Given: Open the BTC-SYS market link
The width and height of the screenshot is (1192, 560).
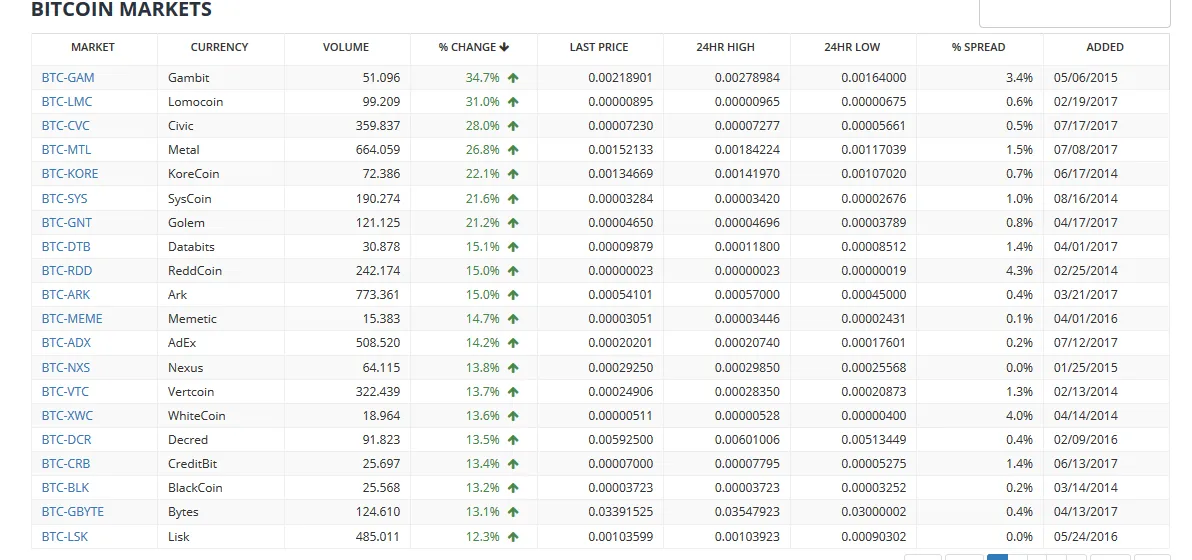Looking at the screenshot, I should (x=65, y=199).
